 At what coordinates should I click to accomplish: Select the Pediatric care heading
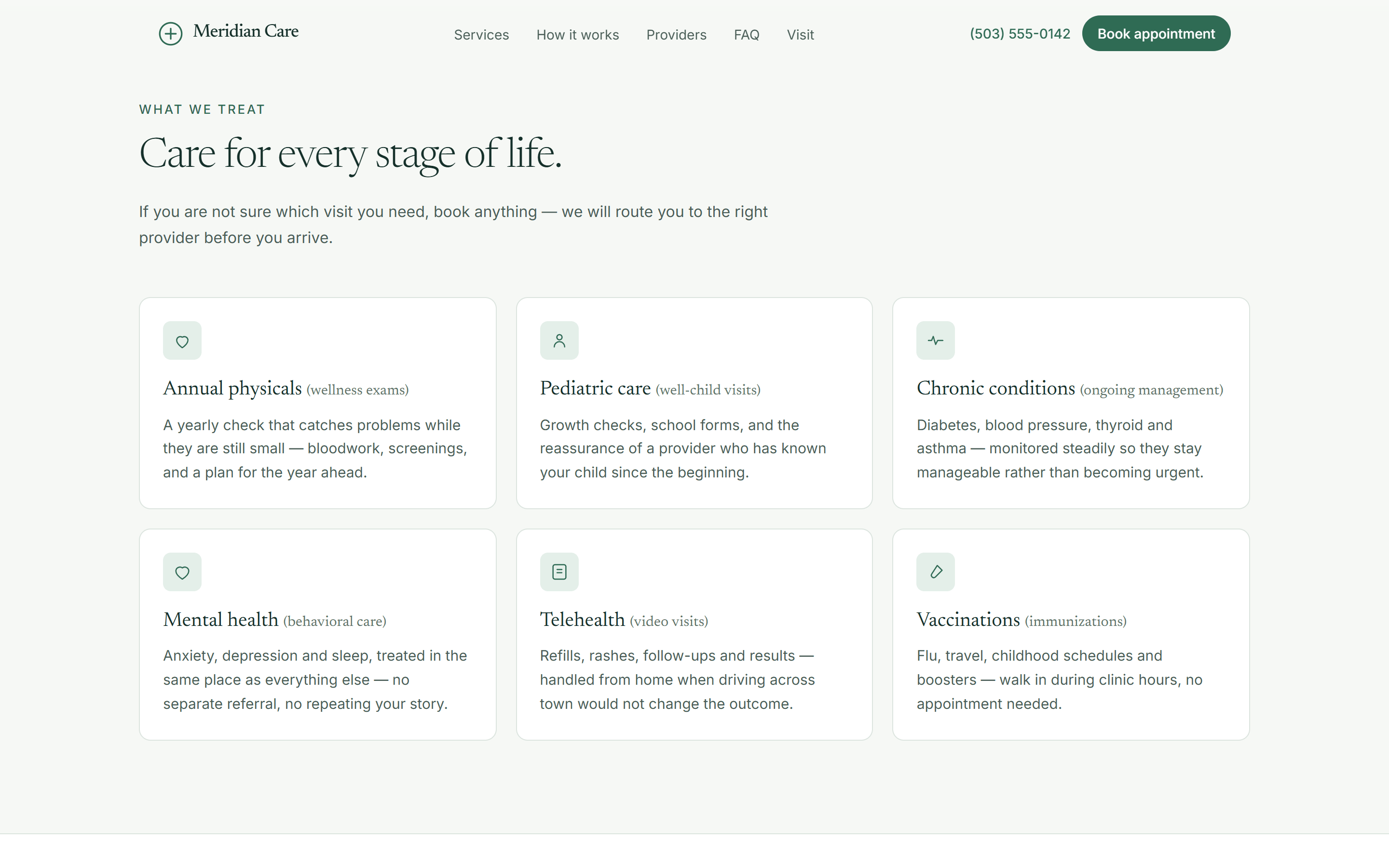click(x=595, y=389)
